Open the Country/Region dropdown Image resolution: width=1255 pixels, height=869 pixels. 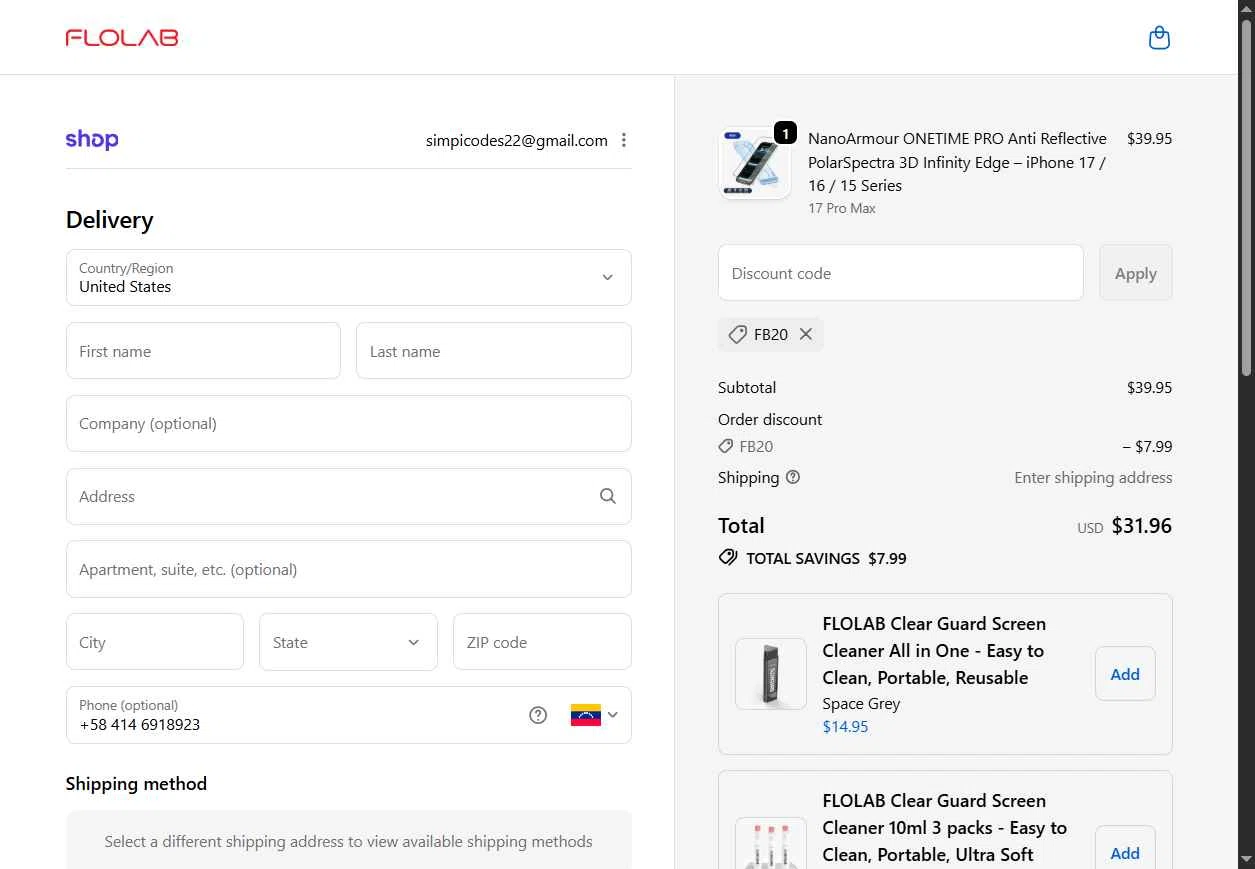(349, 277)
